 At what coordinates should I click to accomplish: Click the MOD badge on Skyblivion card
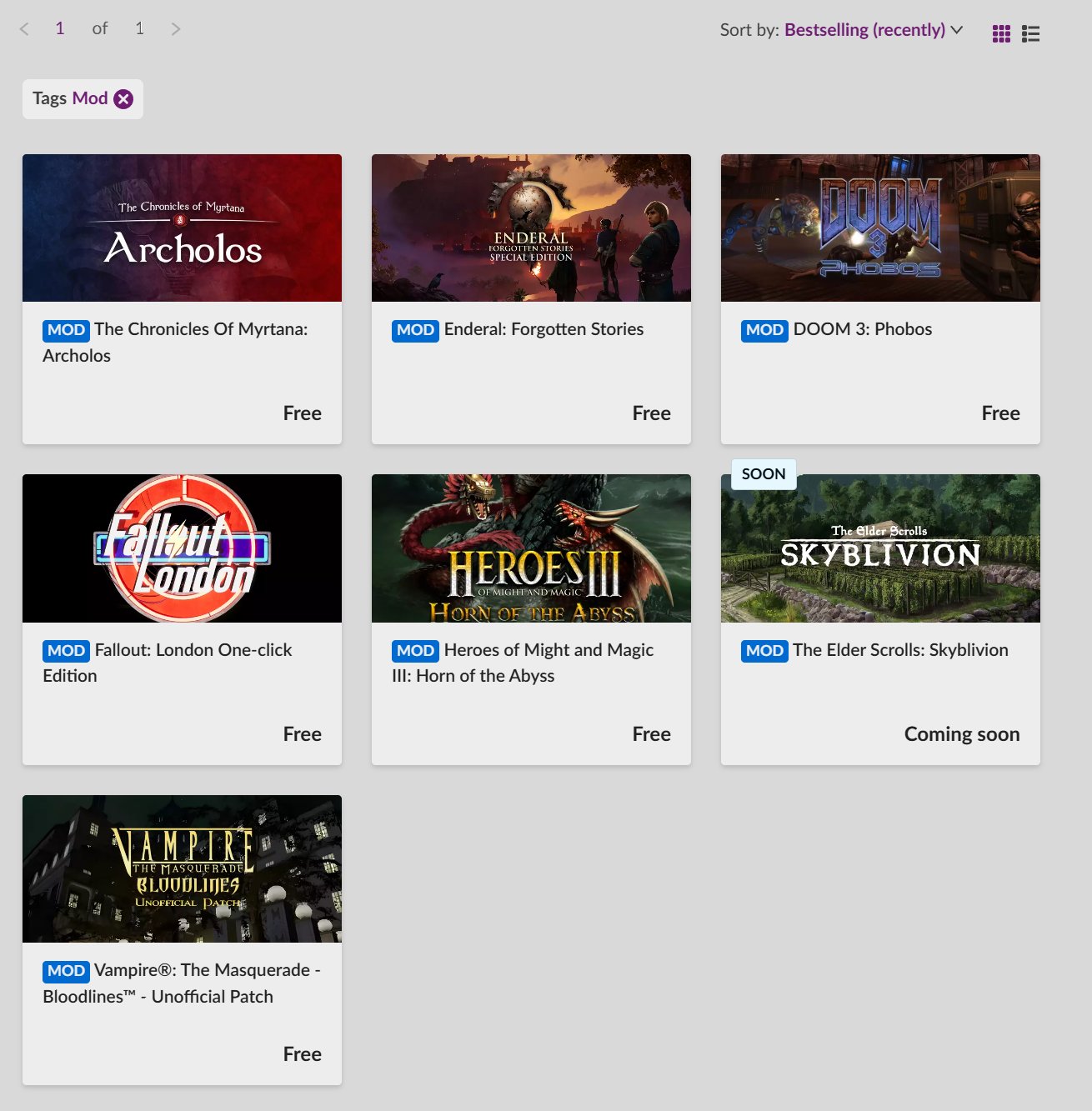click(764, 651)
